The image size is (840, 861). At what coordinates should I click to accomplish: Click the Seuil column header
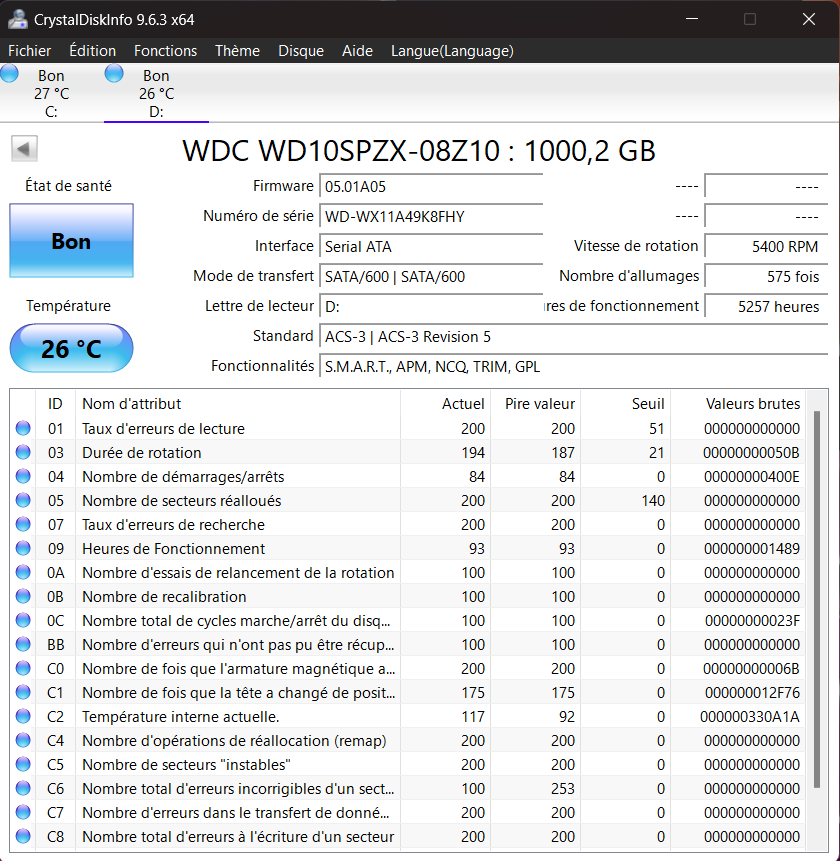(x=625, y=404)
